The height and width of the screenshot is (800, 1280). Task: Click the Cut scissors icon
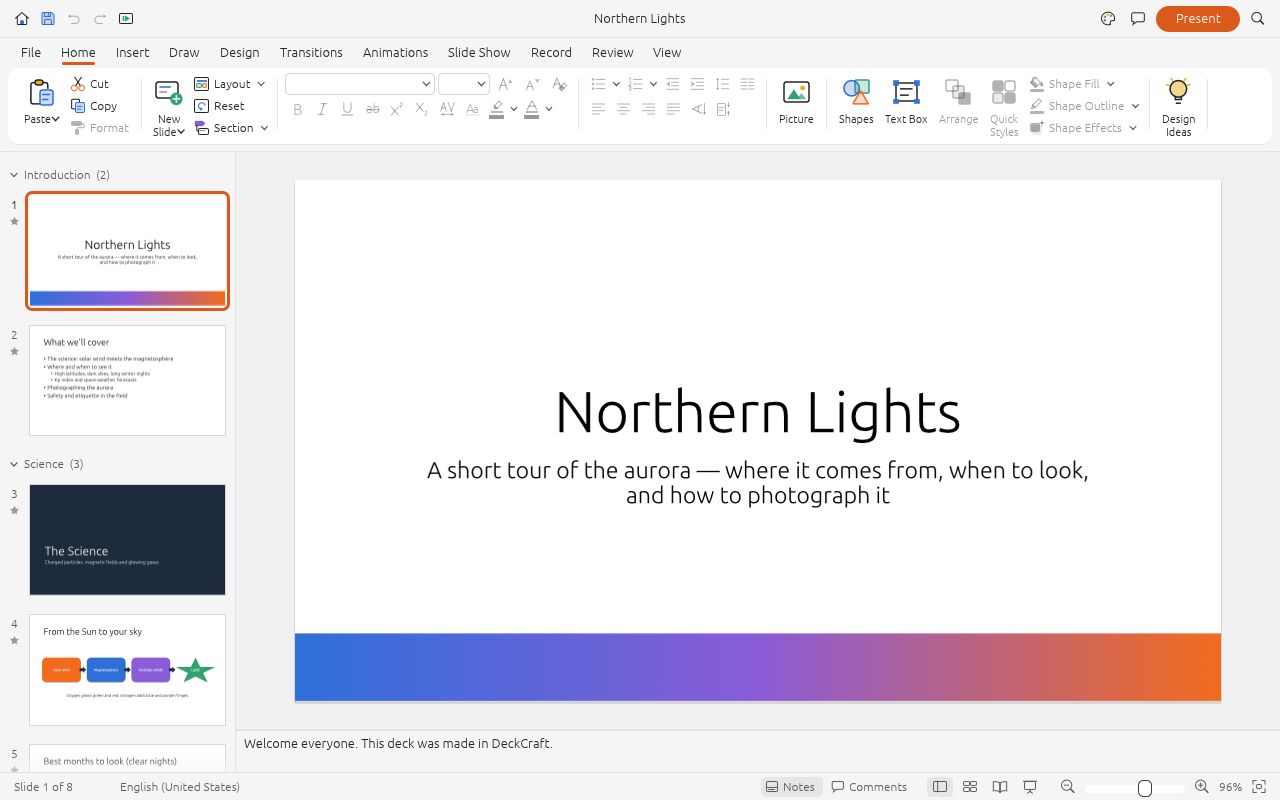coord(78,84)
